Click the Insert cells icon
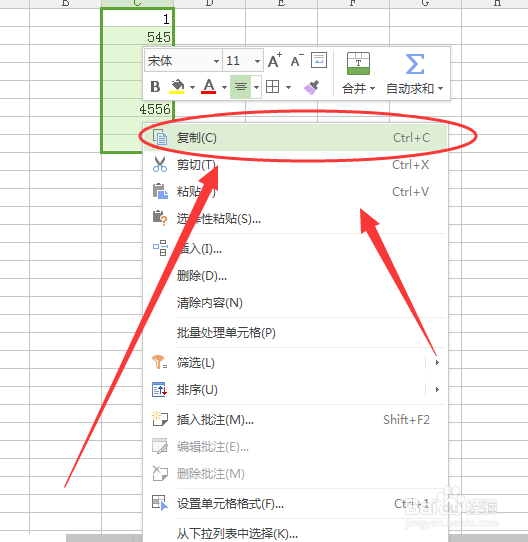 160,248
